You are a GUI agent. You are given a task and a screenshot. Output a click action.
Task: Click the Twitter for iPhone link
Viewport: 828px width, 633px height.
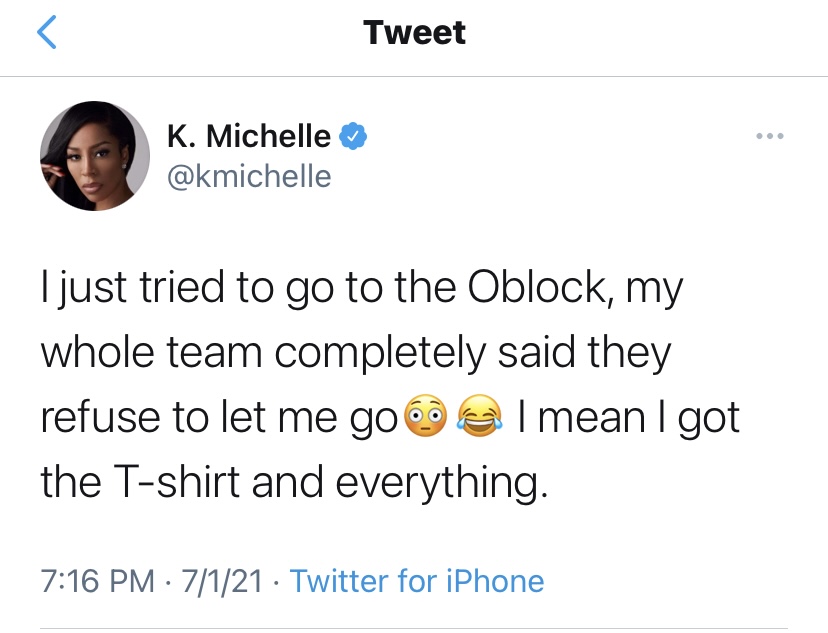417,581
